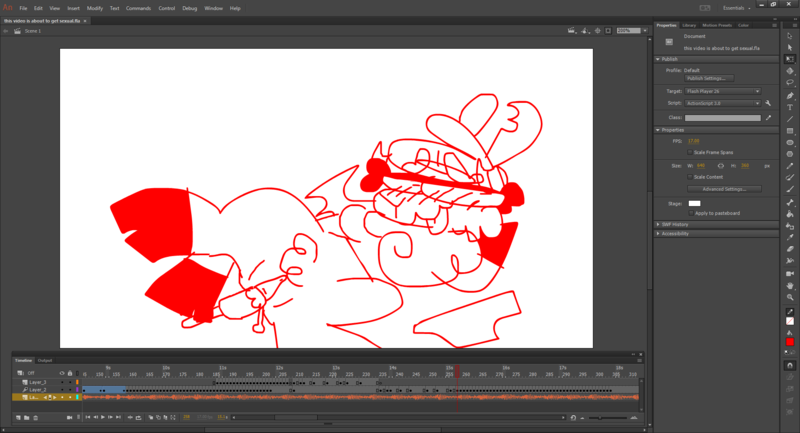
Task: Click the ActionScript settings wrench icon
Action: (x=768, y=103)
